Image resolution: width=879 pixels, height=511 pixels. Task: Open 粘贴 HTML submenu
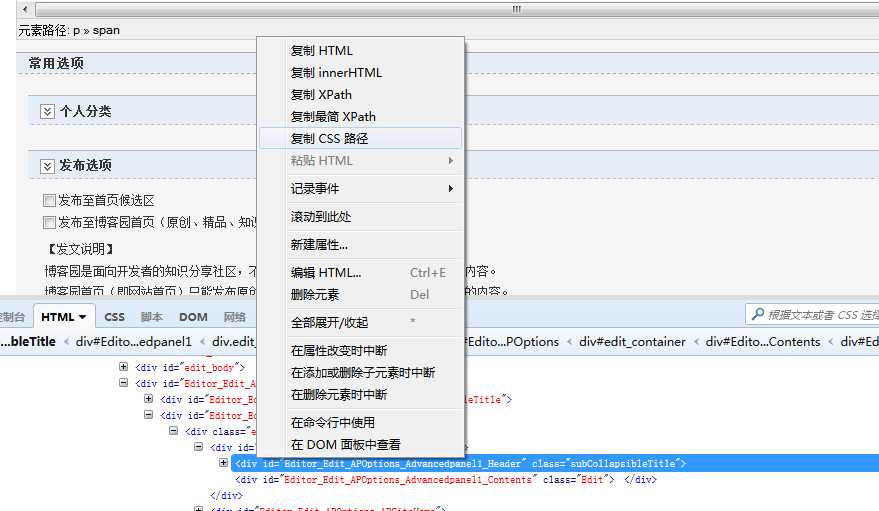tap(360, 161)
